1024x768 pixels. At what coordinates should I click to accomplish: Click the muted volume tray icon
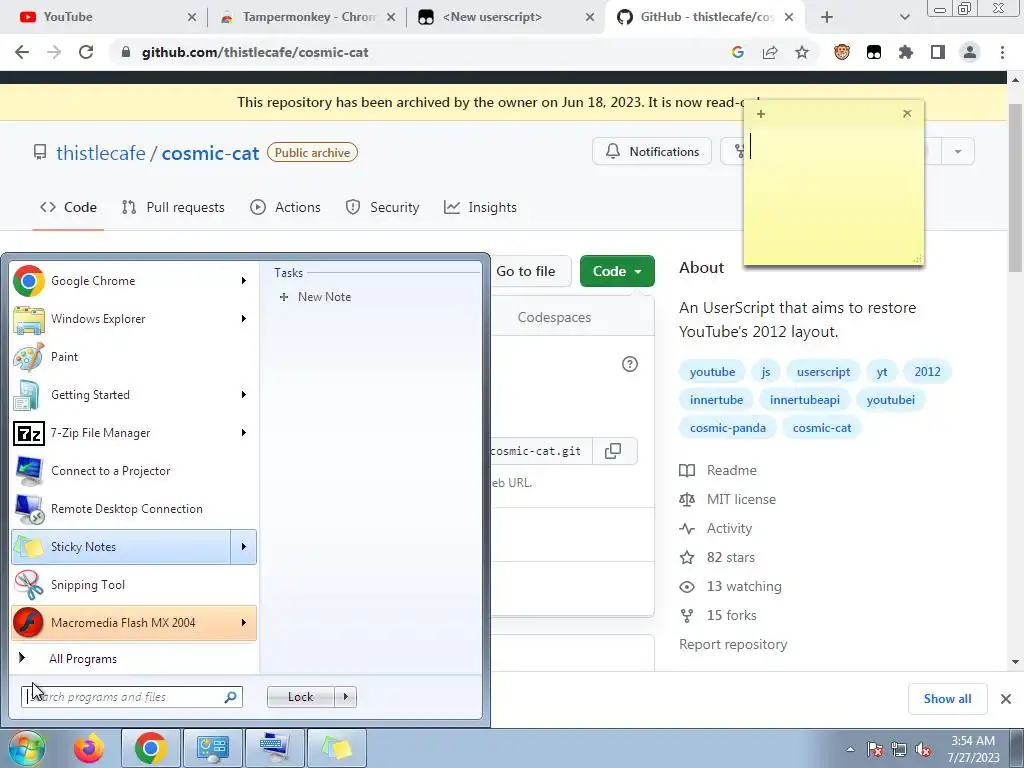tap(923, 749)
